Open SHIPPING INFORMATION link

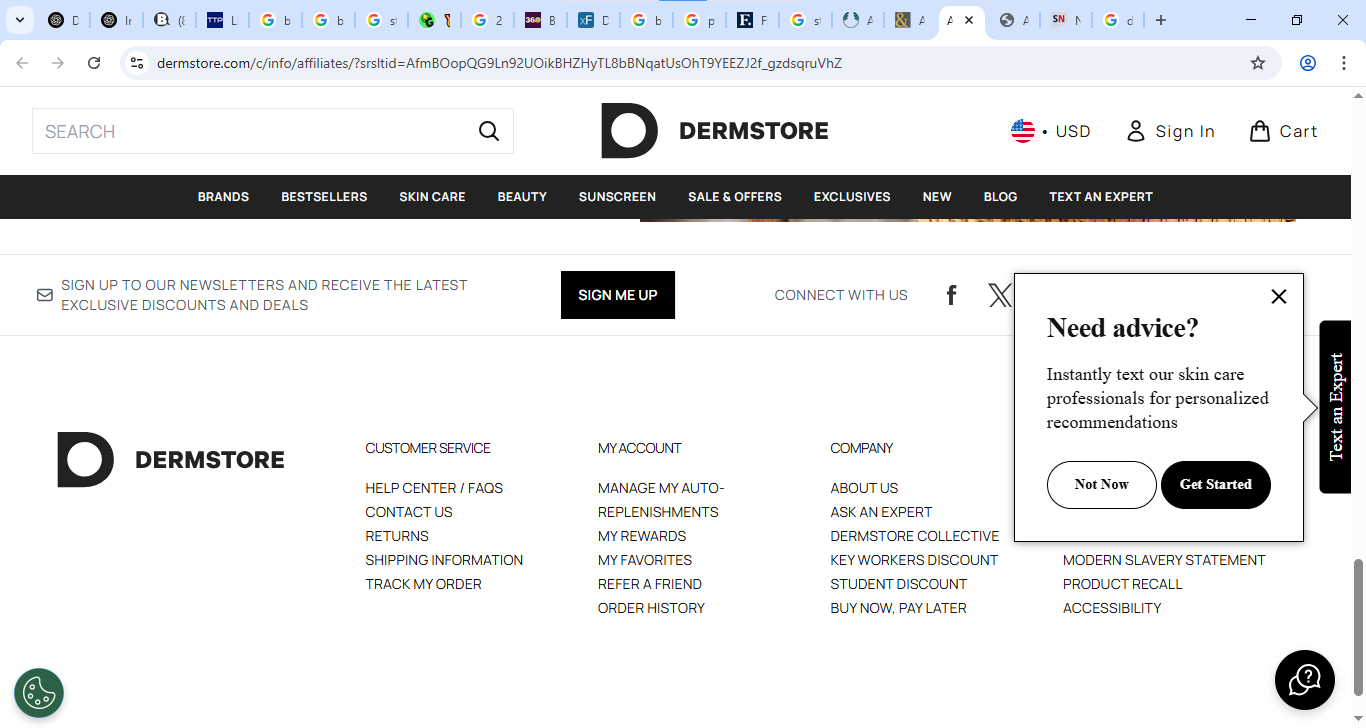[444, 560]
